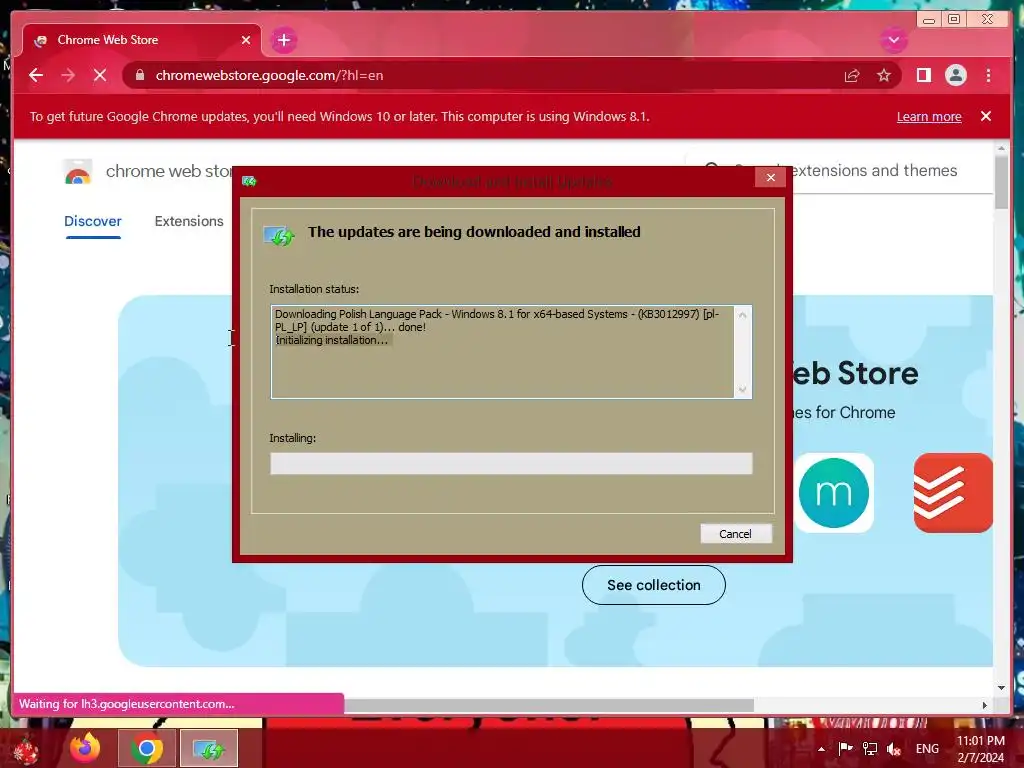Click the red Todoist app icon
The width and height of the screenshot is (1024, 768).
click(953, 493)
